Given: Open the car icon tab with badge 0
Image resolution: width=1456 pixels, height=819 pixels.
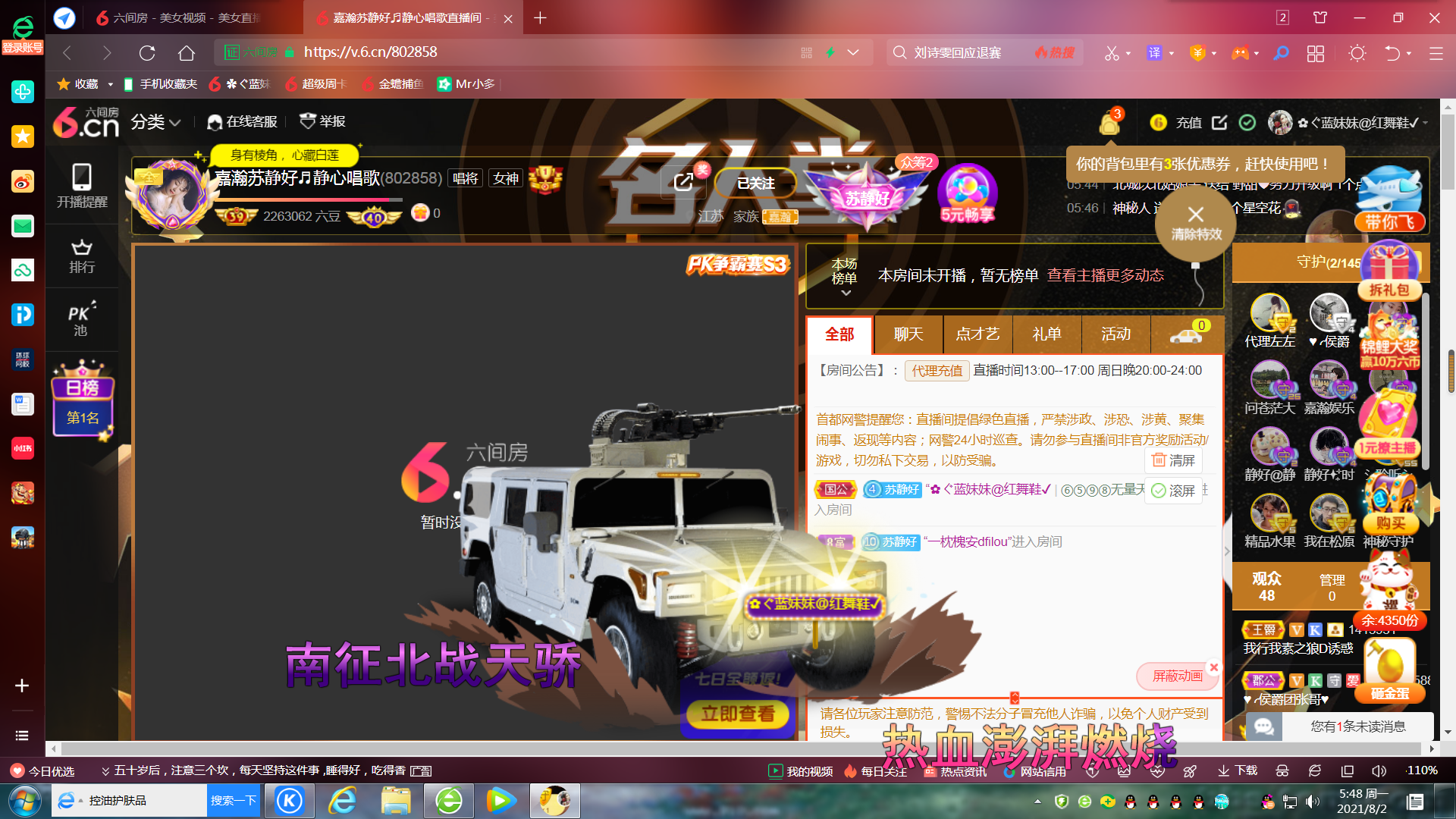Looking at the screenshot, I should pyautogui.click(x=1186, y=334).
